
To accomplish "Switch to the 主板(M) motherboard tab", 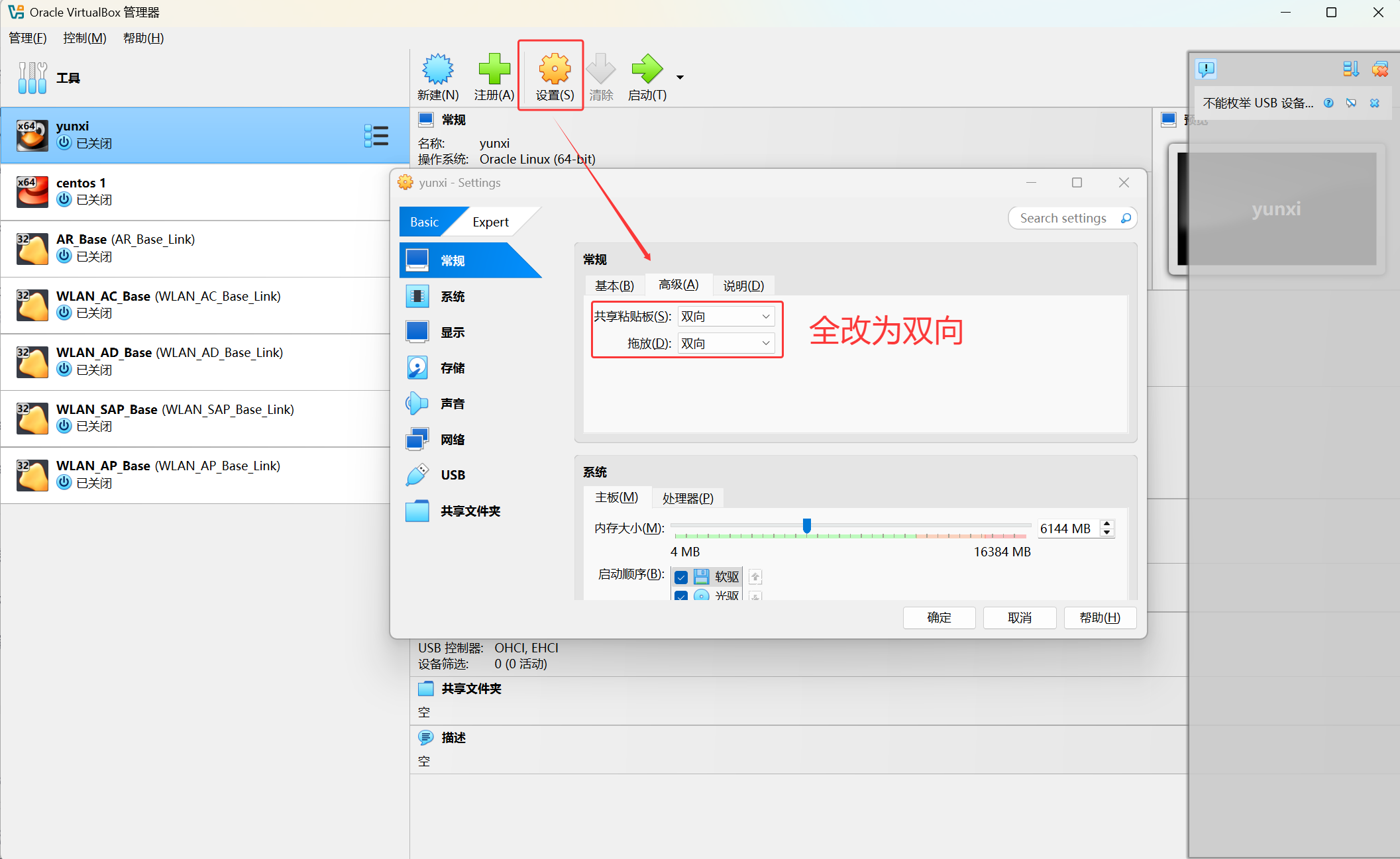I will click(616, 497).
